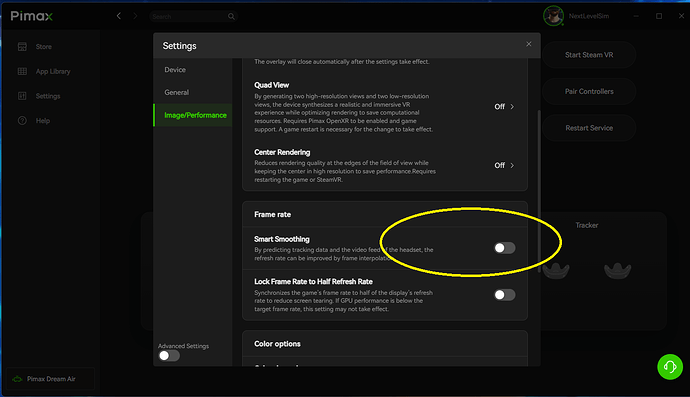Screen dimensions: 690x397
Task: Maximize the Pimax window
Action: pos(659,16)
